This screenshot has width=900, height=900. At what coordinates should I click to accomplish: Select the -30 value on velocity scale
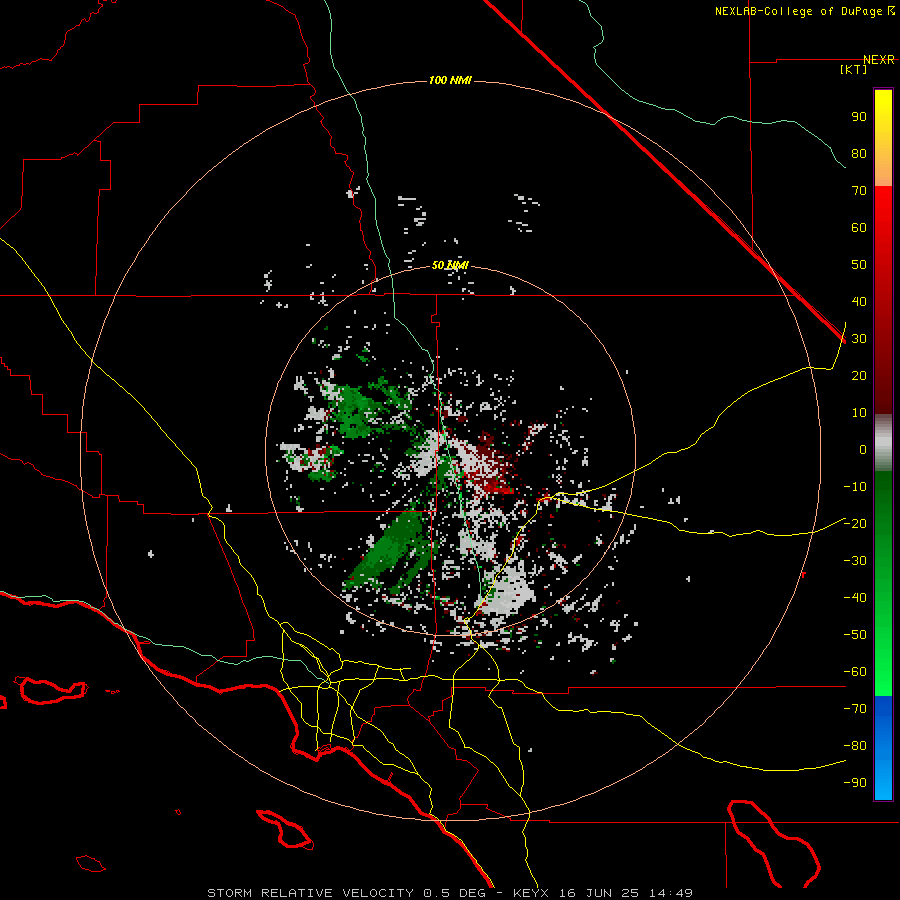pos(855,561)
